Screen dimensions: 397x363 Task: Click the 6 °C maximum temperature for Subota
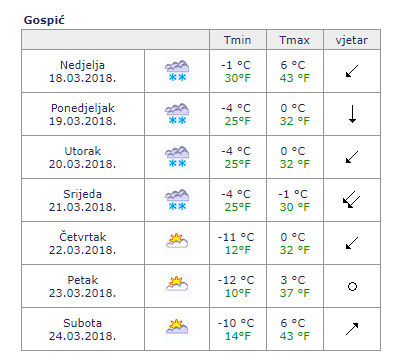293,323
